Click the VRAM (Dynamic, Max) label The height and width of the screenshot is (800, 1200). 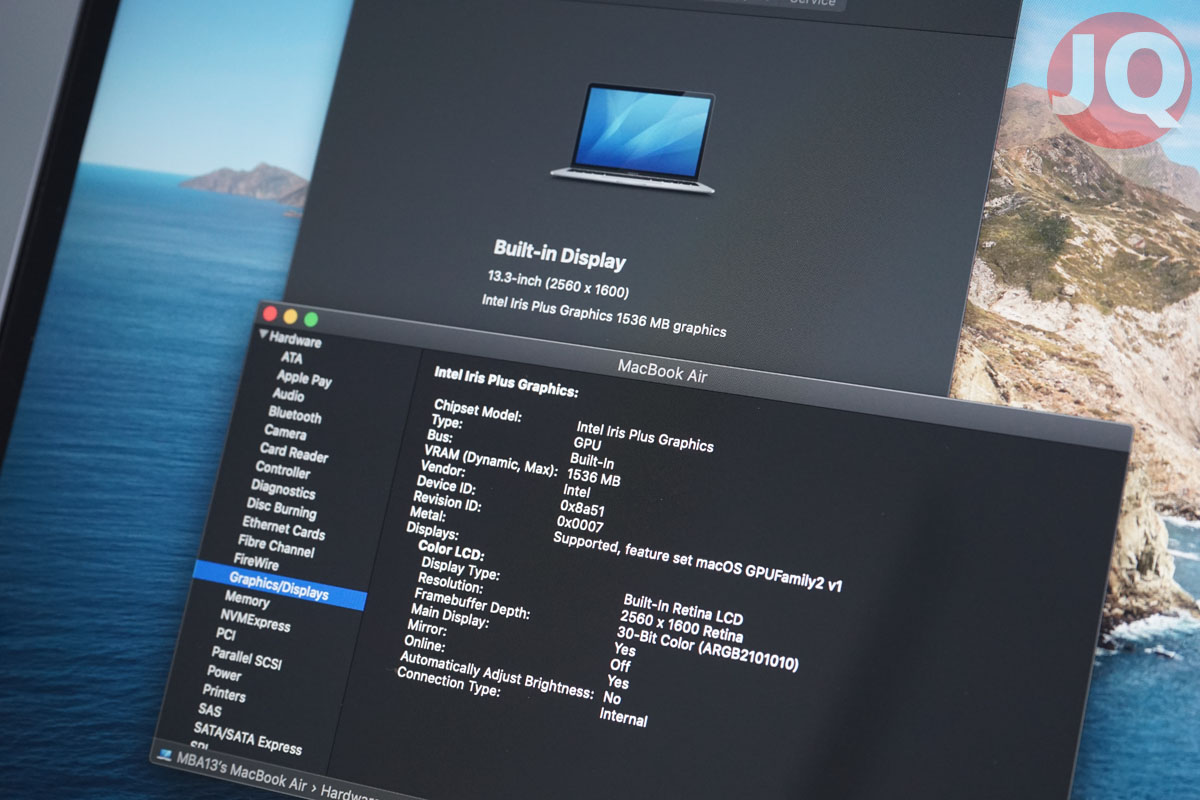pos(493,461)
